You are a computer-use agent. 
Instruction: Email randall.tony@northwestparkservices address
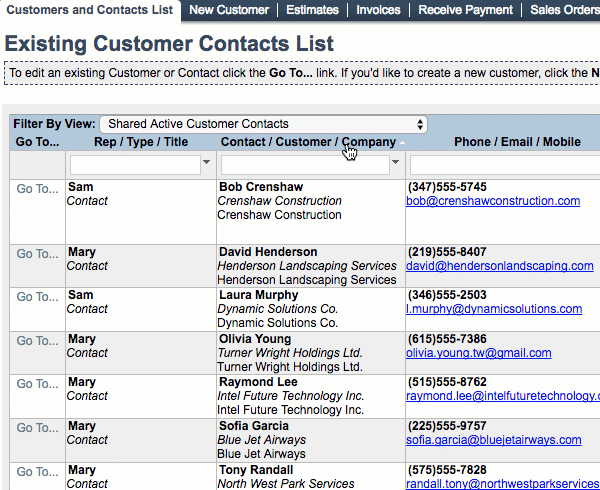click(x=503, y=484)
